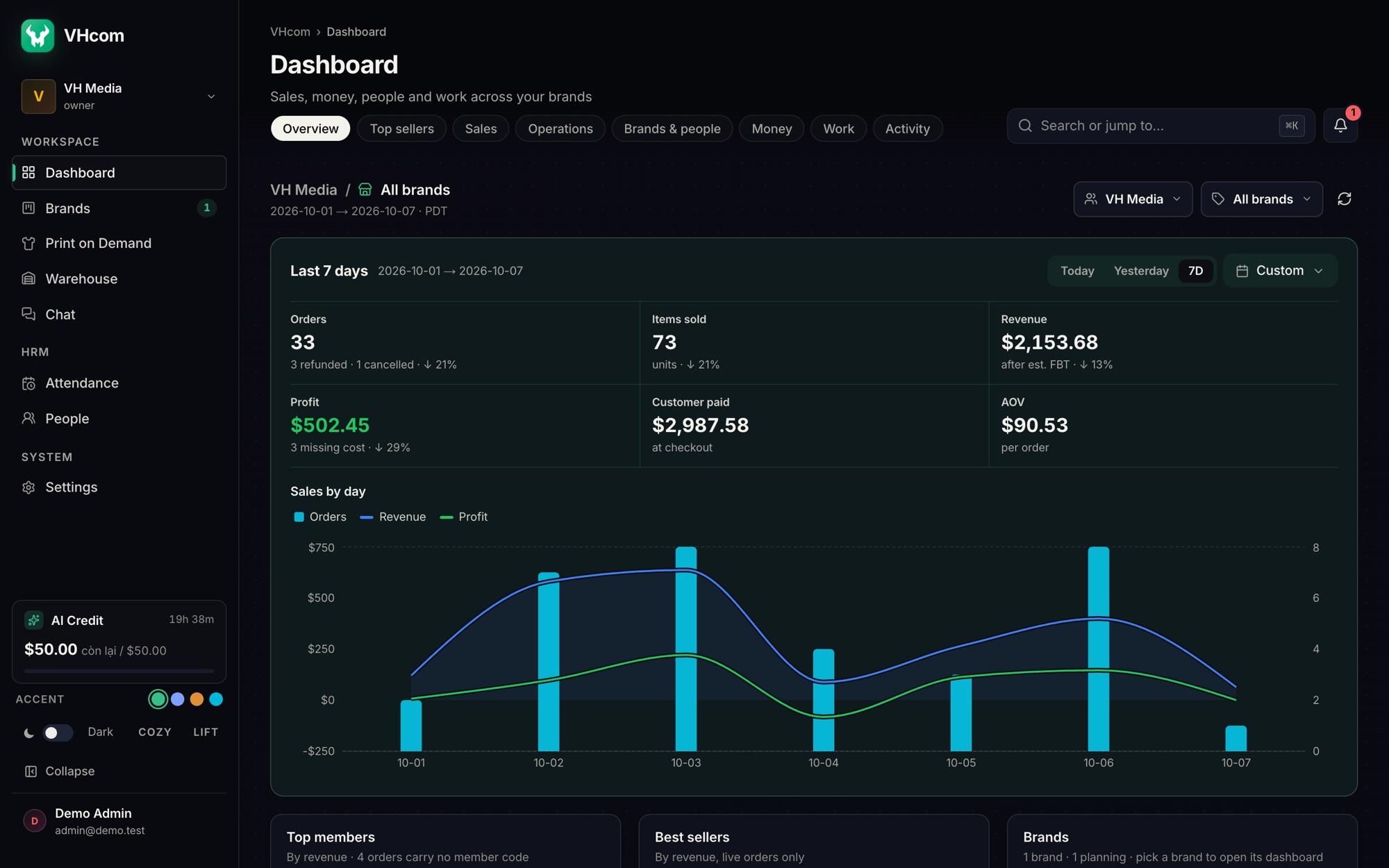This screenshot has height=868, width=1389.
Task: Click the AI Credit sparkle icon
Action: pos(33,620)
